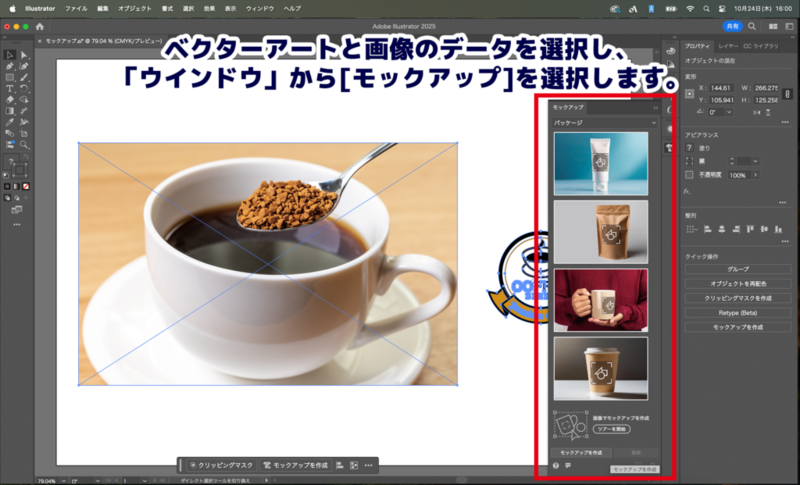This screenshot has width=800, height=485.
Task: Set fill to None via red-slash icon
Action: [26, 186]
